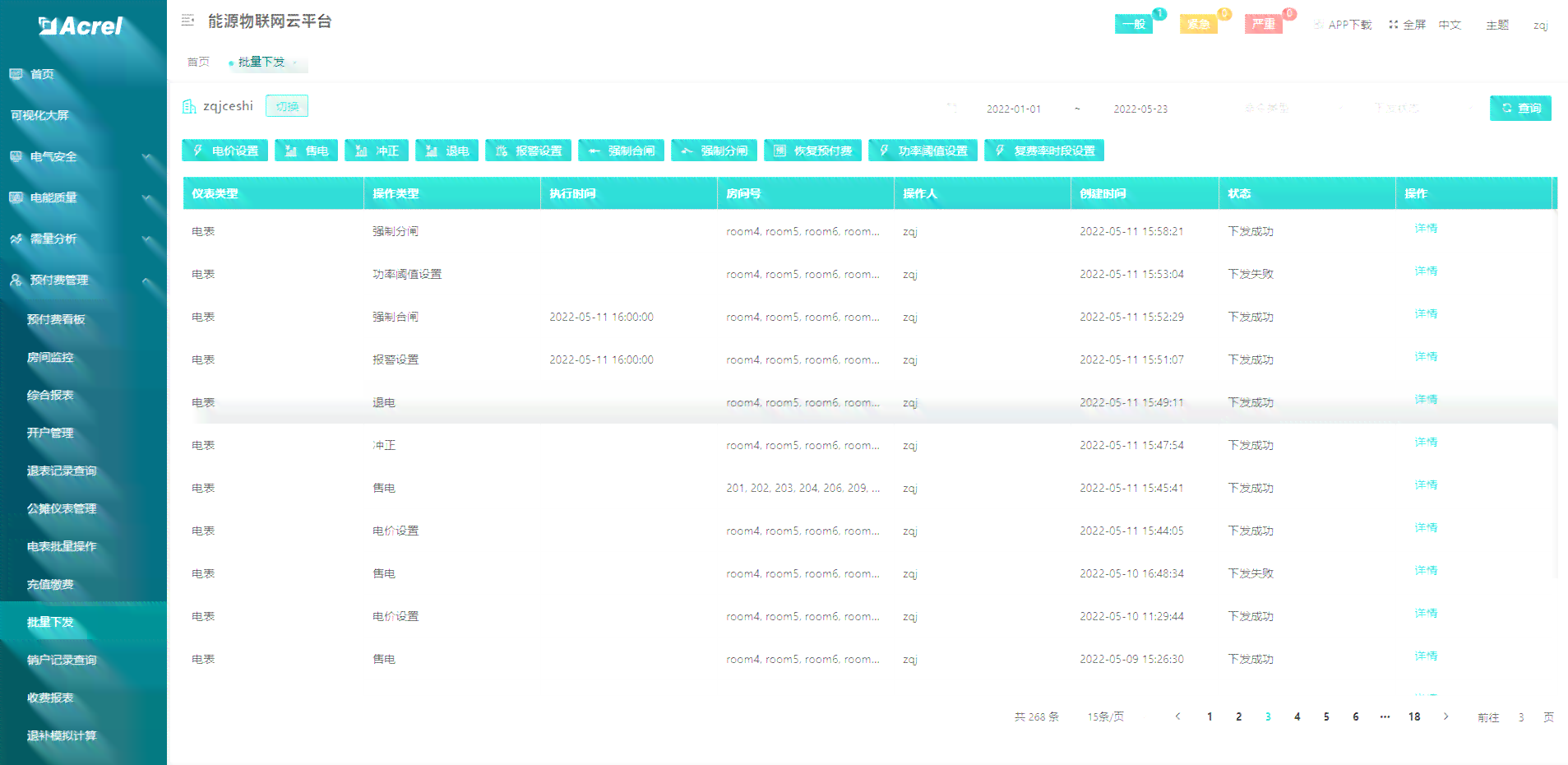
Task: Open 公摊仪表管理 submenu item
Action: pos(83,508)
